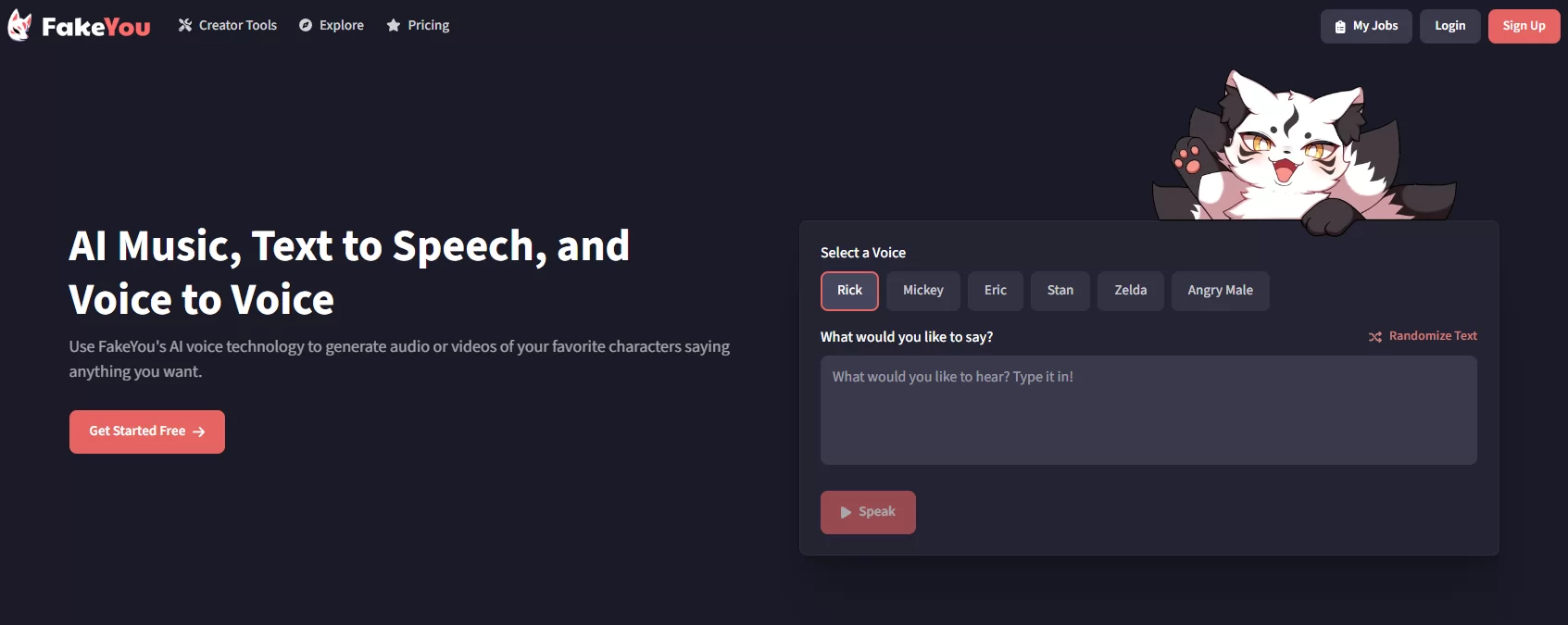This screenshot has width=1568, height=625.
Task: Click the Explore compass icon
Action: [306, 26]
